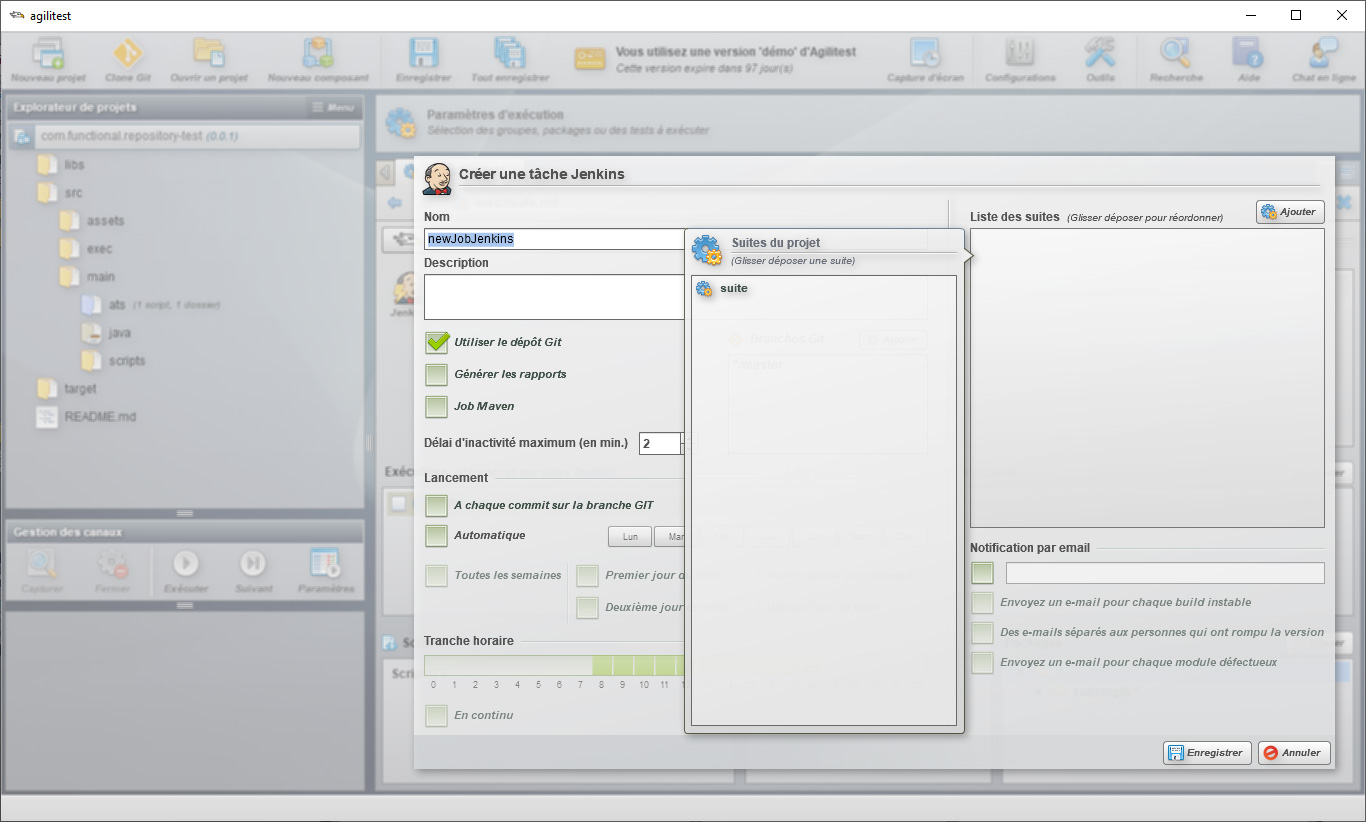Viewport: 1366px width, 822px height.
Task: Click the Suivant step icon
Action: click(254, 564)
